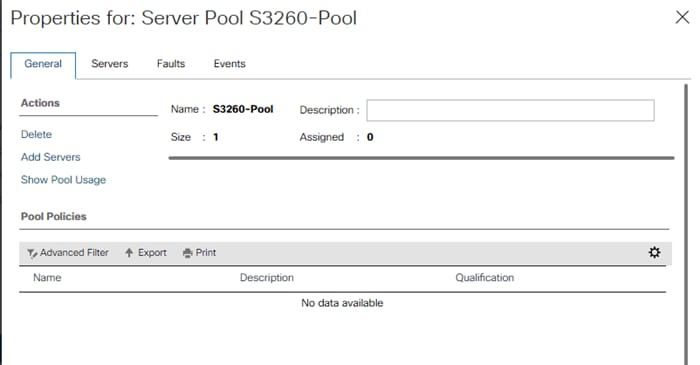This screenshot has width=700, height=365.
Task: Close the Server Pool properties dialog
Action: 682,17
